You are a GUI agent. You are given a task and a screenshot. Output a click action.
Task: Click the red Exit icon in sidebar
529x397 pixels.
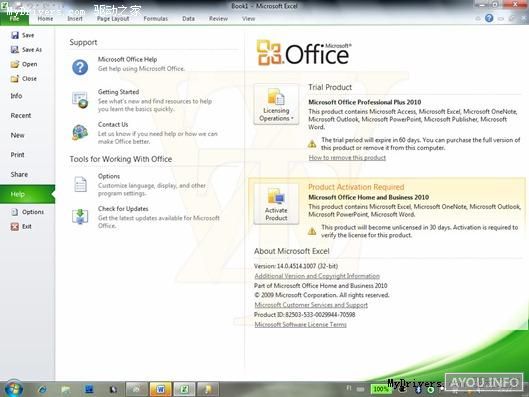[15, 227]
